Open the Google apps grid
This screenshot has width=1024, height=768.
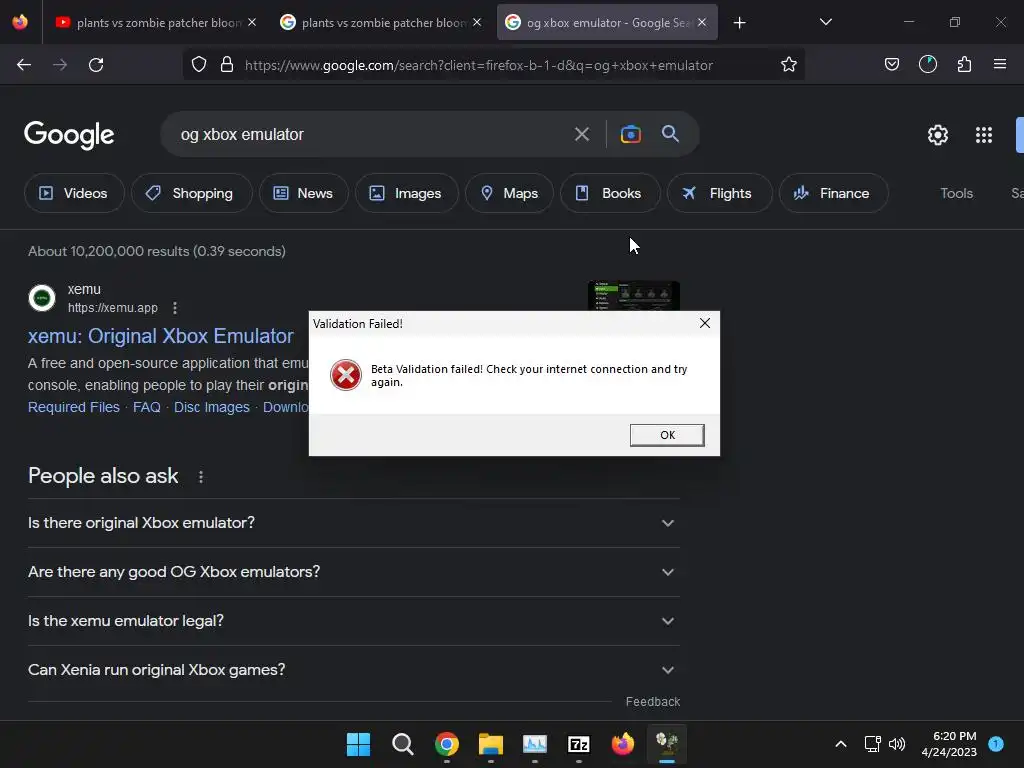click(984, 135)
